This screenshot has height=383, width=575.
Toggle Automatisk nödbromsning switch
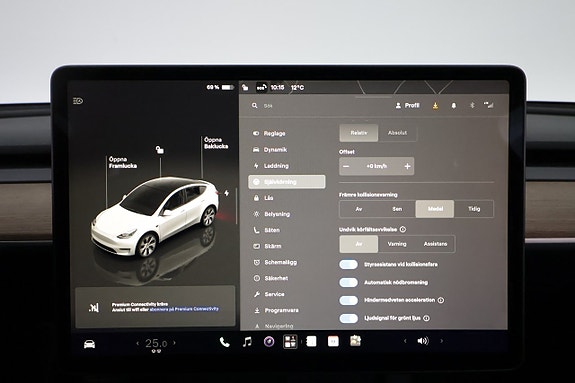[x=348, y=282]
